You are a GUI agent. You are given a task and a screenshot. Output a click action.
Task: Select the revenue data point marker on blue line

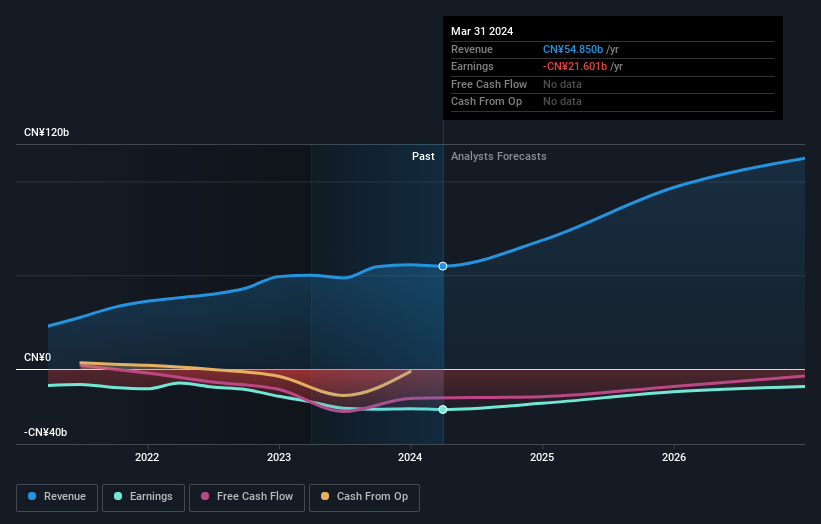click(443, 266)
